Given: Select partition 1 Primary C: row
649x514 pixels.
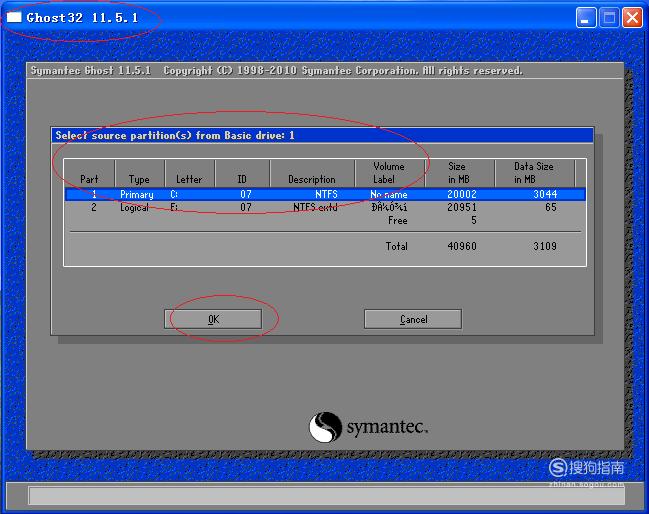Looking at the screenshot, I should tap(325, 194).
